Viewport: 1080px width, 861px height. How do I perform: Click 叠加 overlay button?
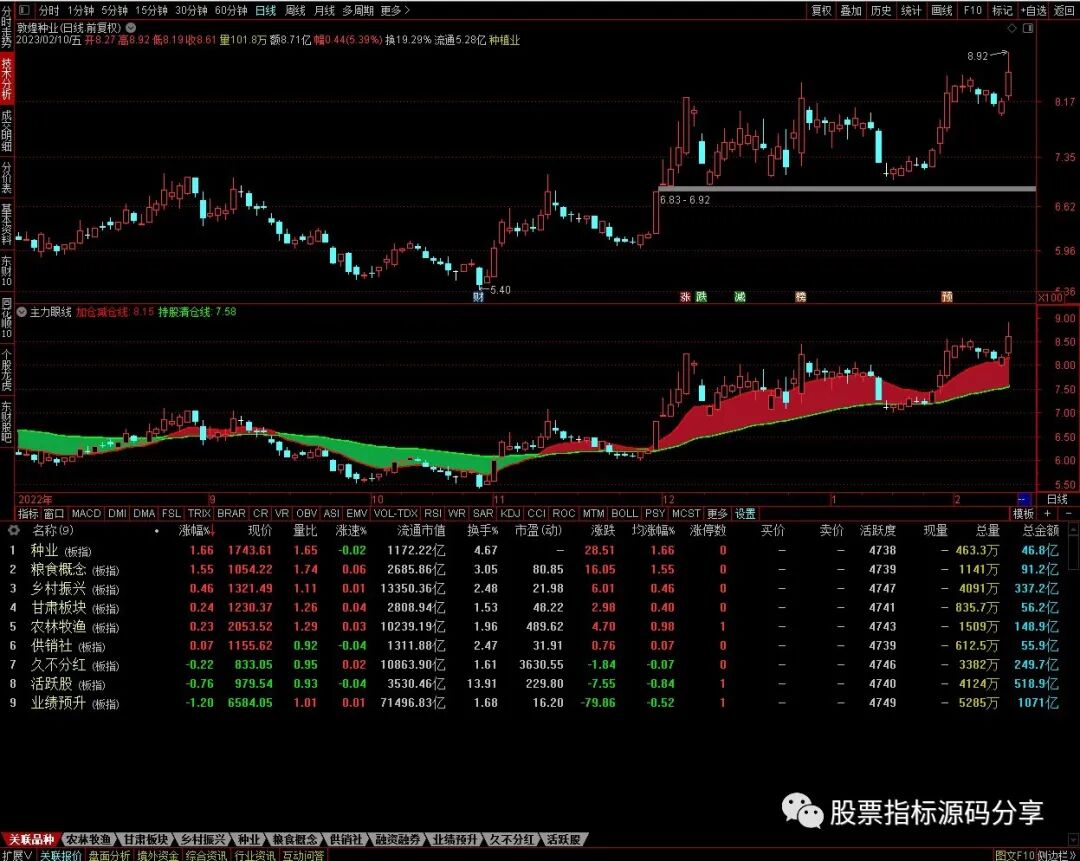point(851,10)
